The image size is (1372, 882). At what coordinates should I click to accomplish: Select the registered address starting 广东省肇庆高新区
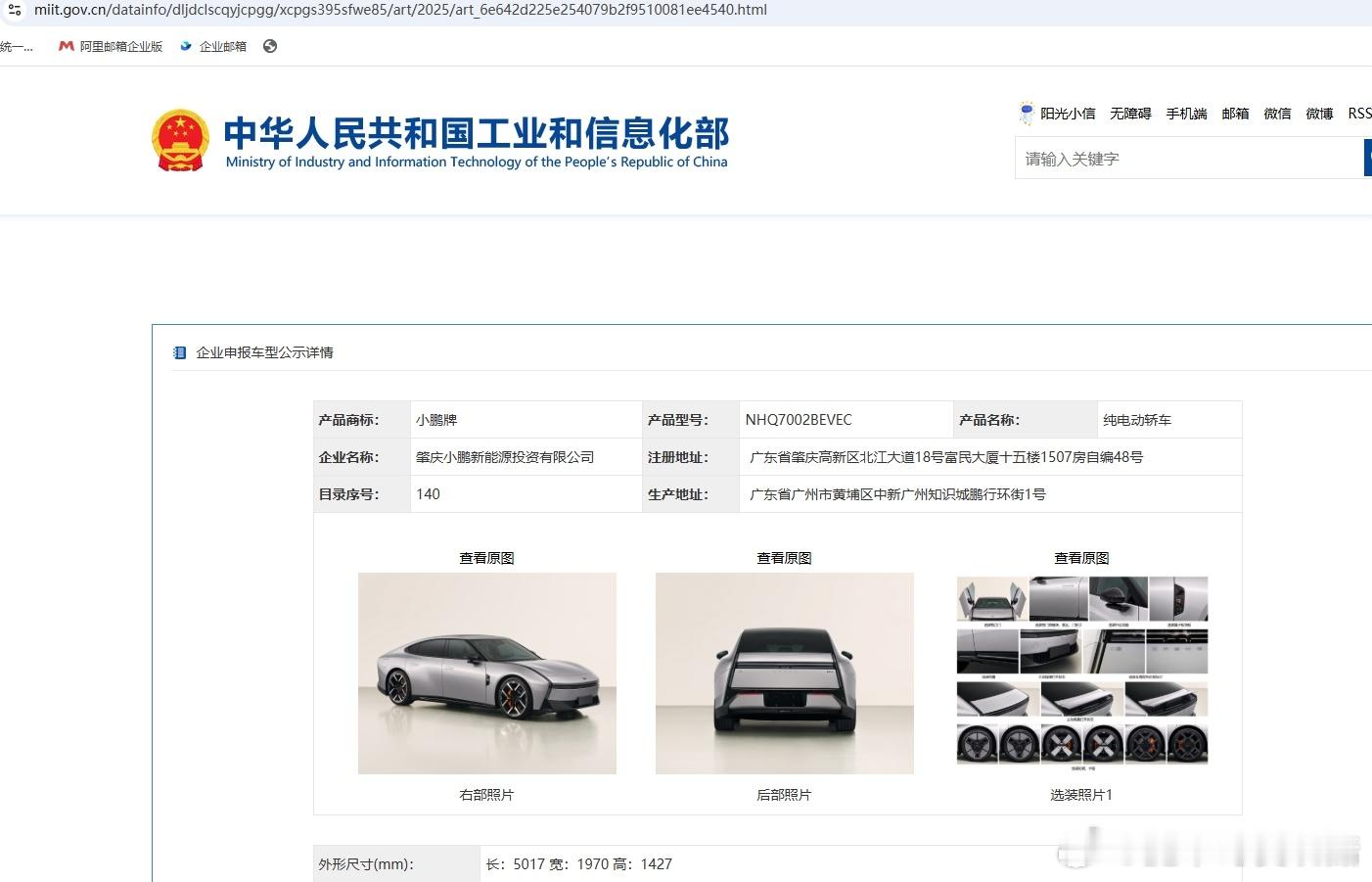click(946, 457)
